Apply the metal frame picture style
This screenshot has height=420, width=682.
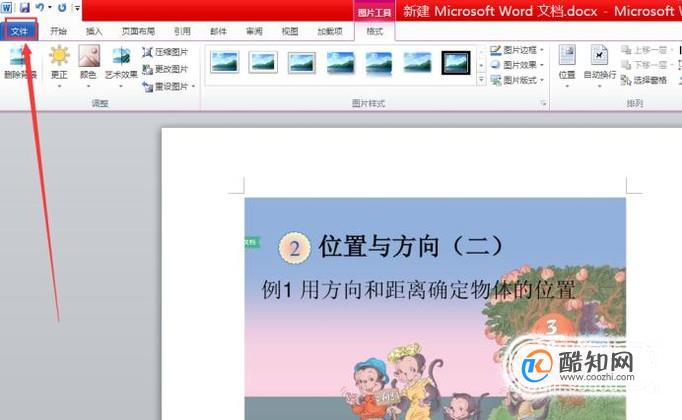[302, 62]
